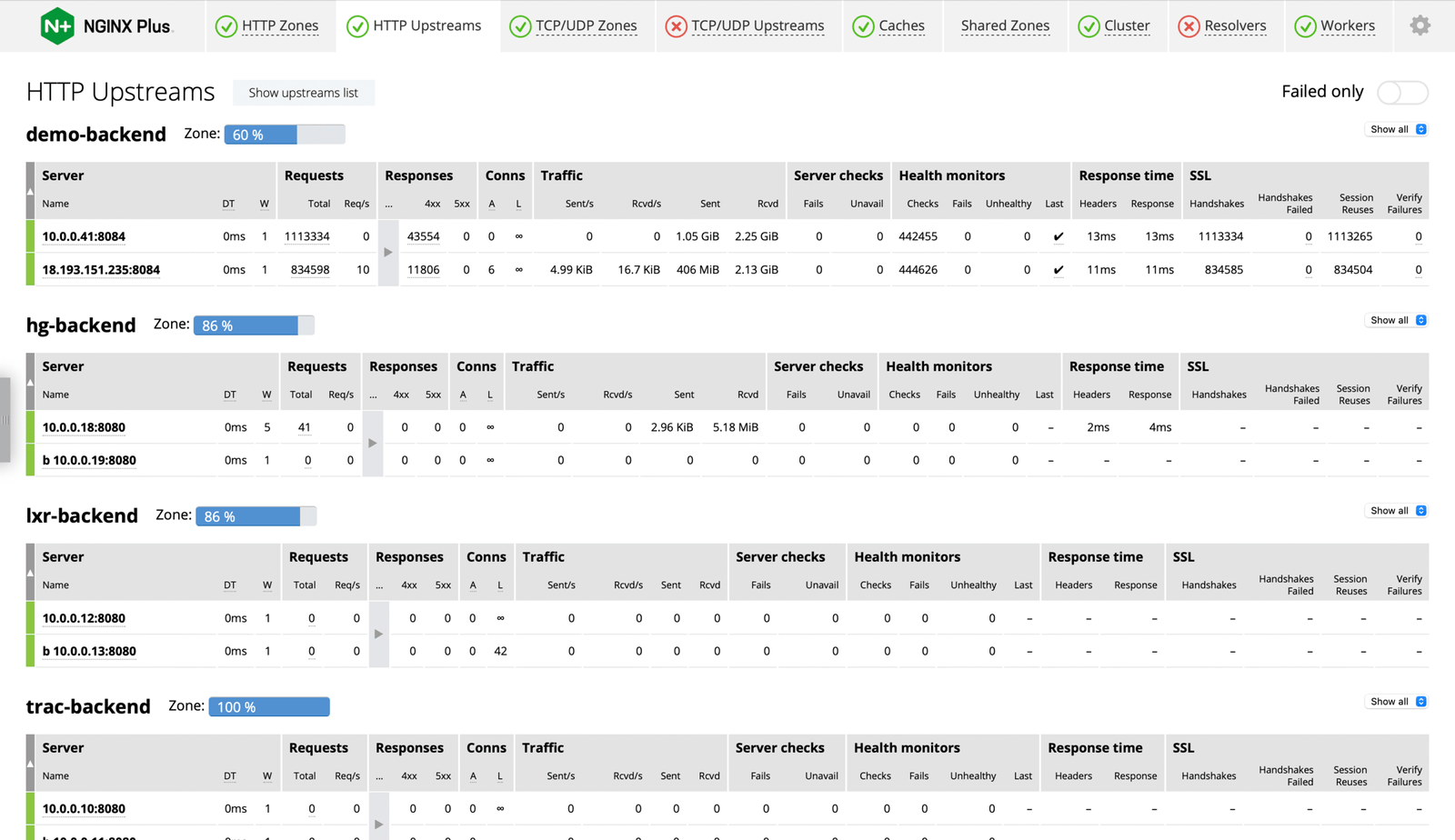Click the green check icon beside Cluster
The image size is (1455, 840).
1089,26
